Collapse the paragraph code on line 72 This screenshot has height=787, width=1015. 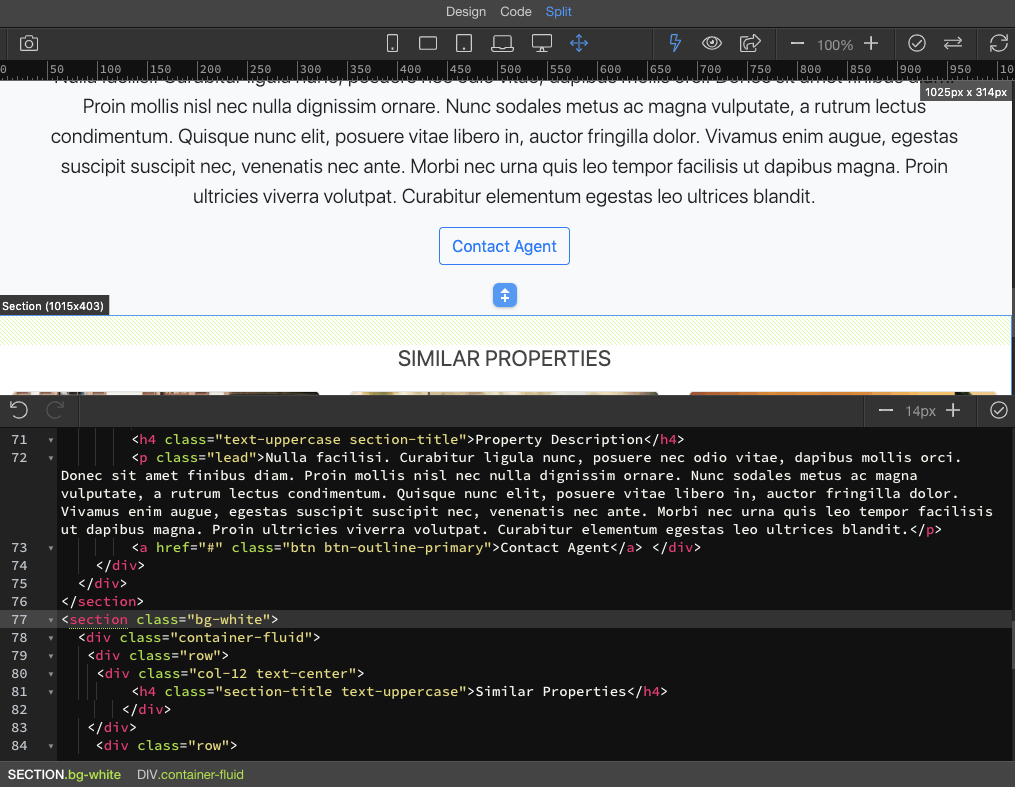click(x=51, y=457)
